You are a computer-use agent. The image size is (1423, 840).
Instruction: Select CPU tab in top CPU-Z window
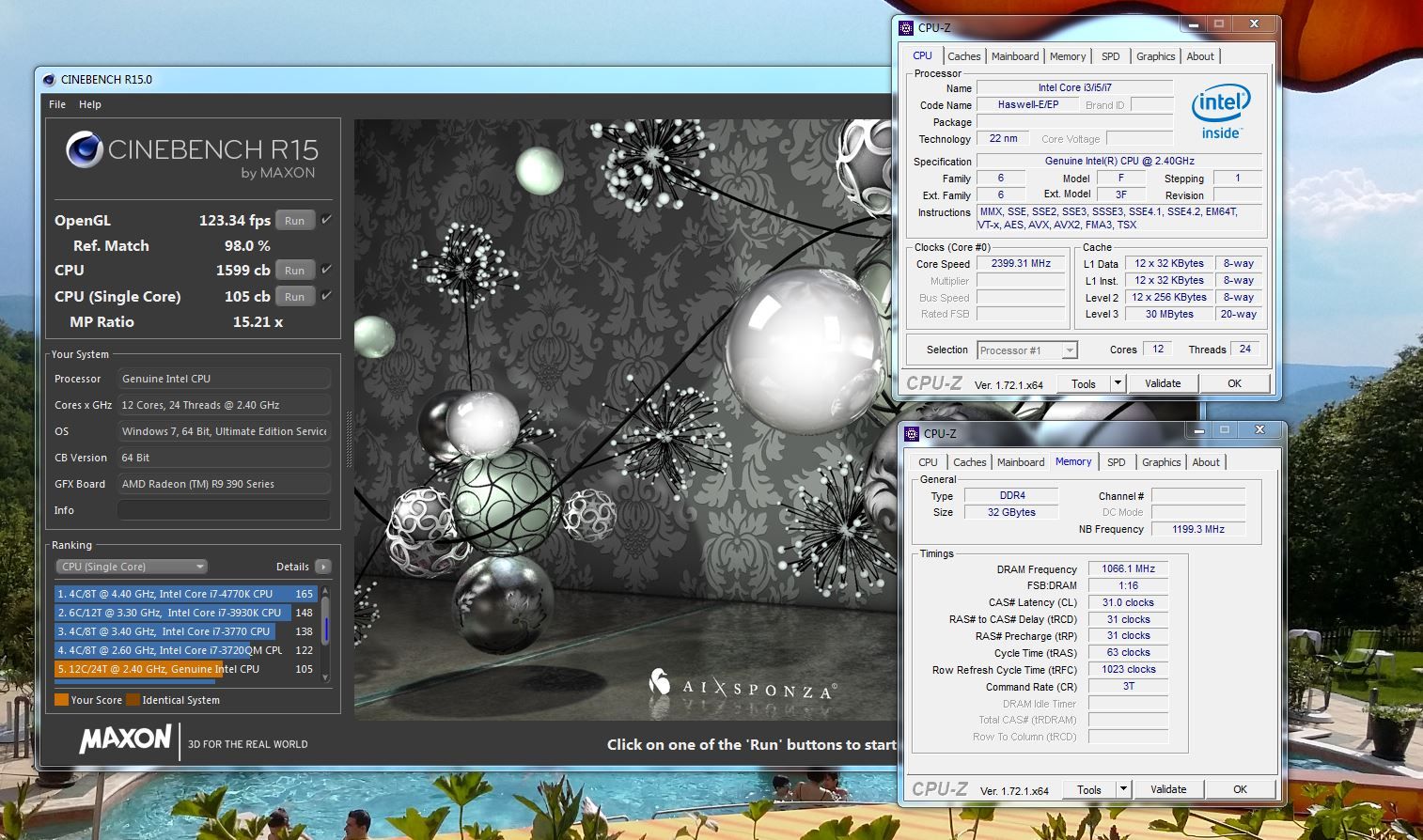click(923, 55)
